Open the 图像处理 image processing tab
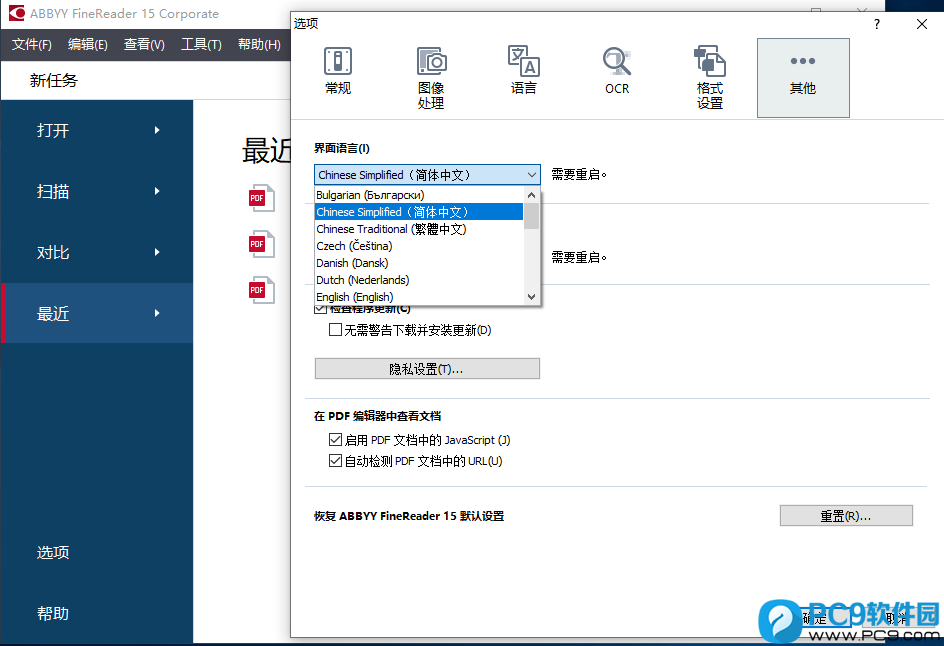Image resolution: width=944 pixels, height=646 pixels. click(431, 78)
